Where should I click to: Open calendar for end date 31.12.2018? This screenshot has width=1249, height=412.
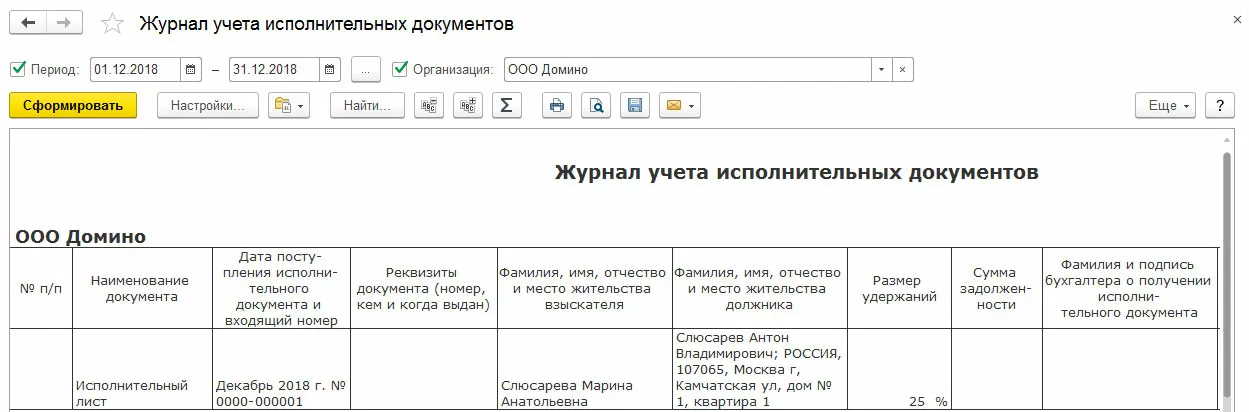(331, 69)
